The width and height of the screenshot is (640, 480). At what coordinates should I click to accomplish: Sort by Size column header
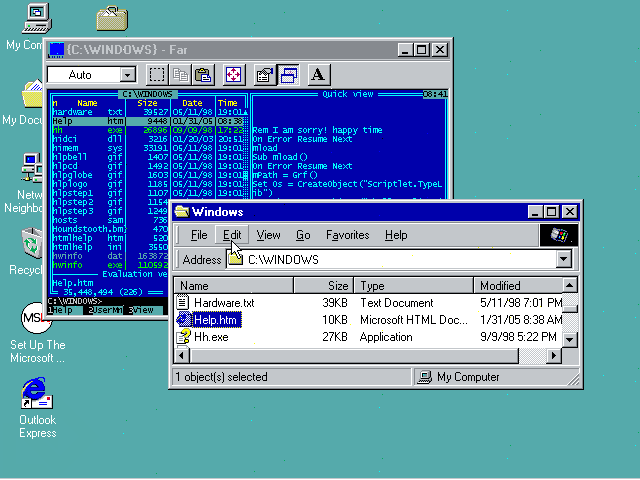(x=323, y=286)
